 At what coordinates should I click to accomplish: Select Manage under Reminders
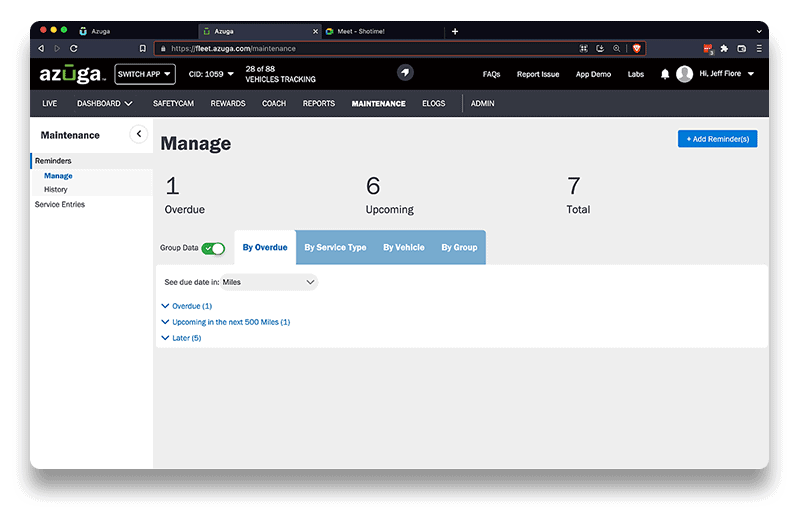[x=58, y=175]
